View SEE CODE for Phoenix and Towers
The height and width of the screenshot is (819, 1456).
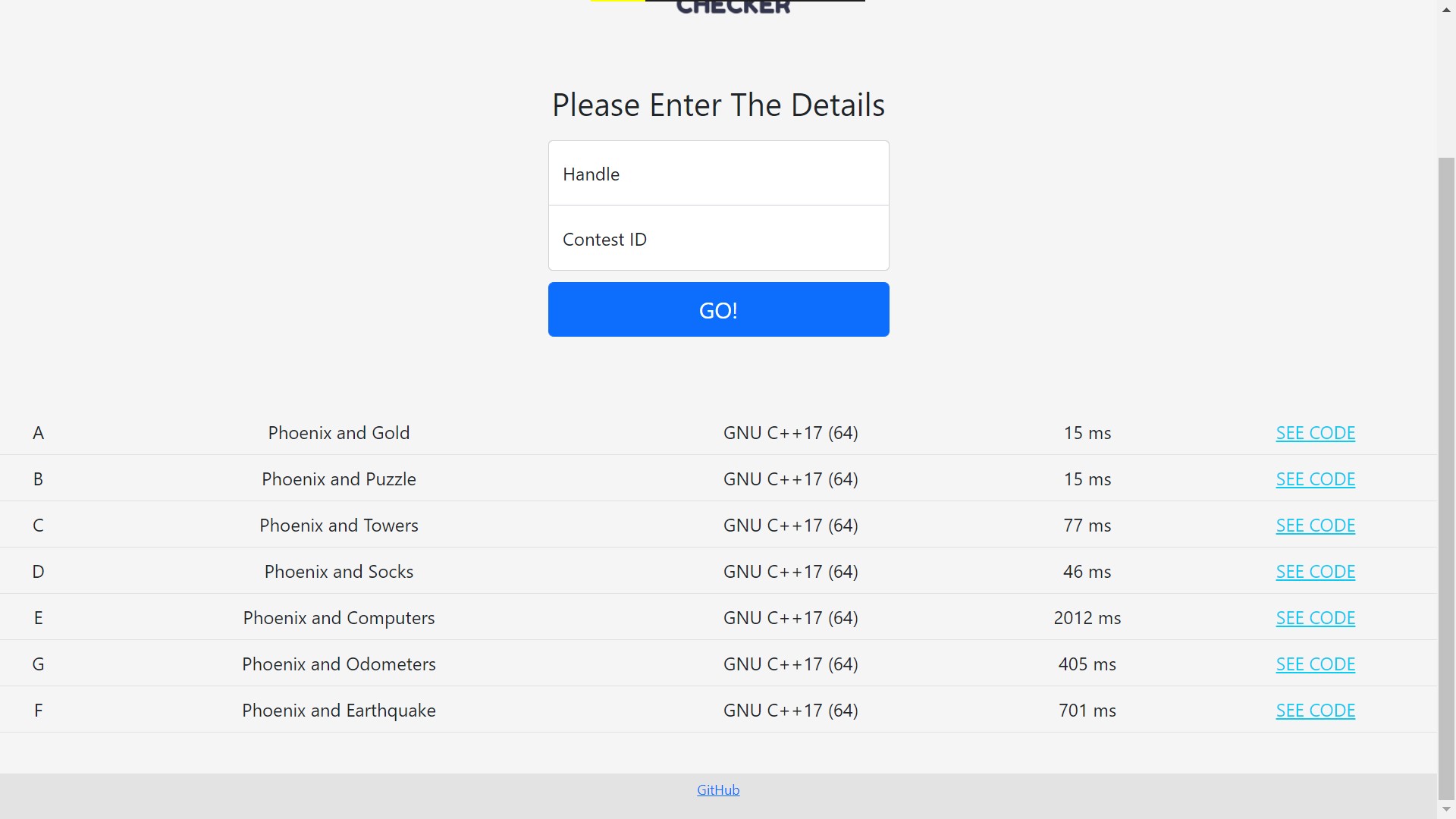point(1315,526)
